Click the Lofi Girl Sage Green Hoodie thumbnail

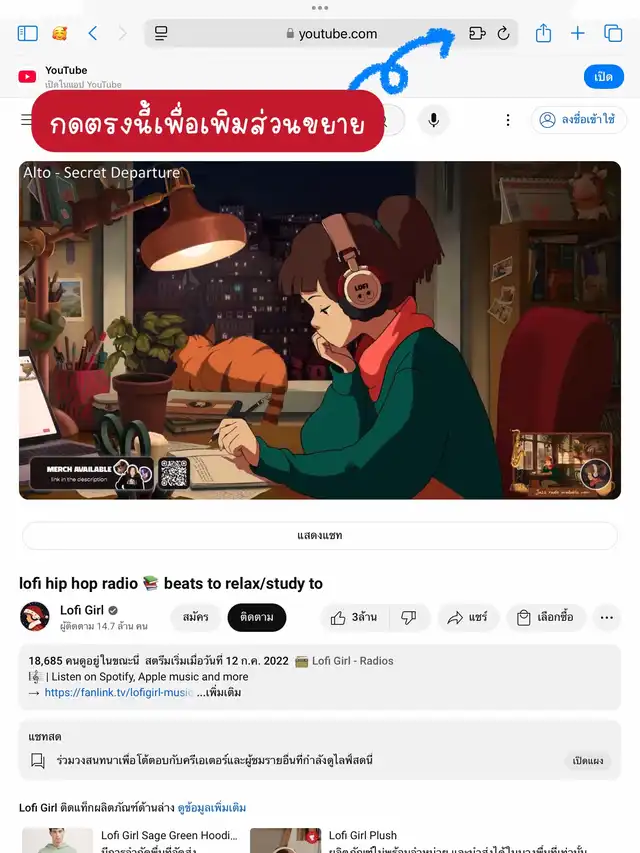(57, 840)
